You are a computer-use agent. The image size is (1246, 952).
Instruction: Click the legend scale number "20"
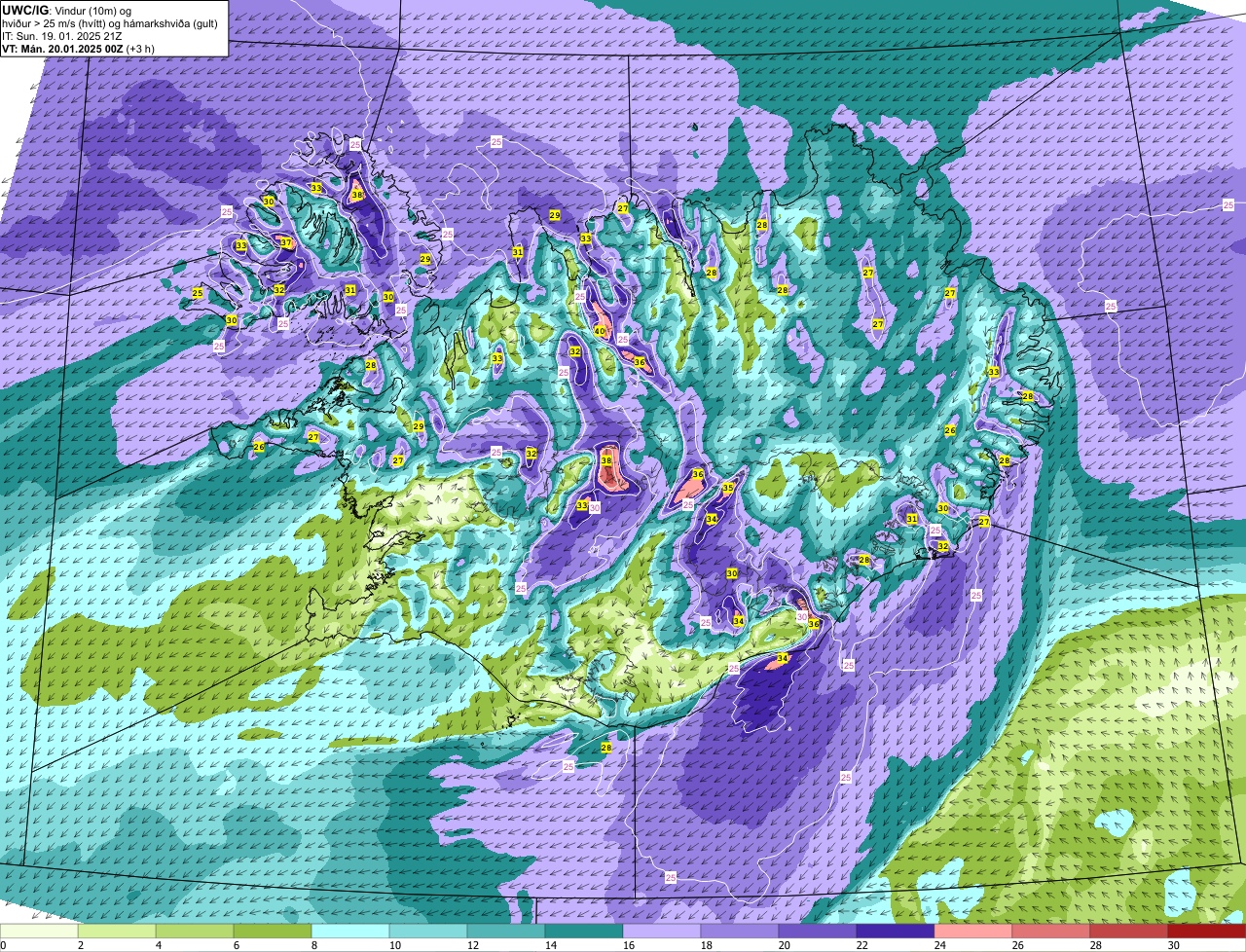tap(785, 945)
